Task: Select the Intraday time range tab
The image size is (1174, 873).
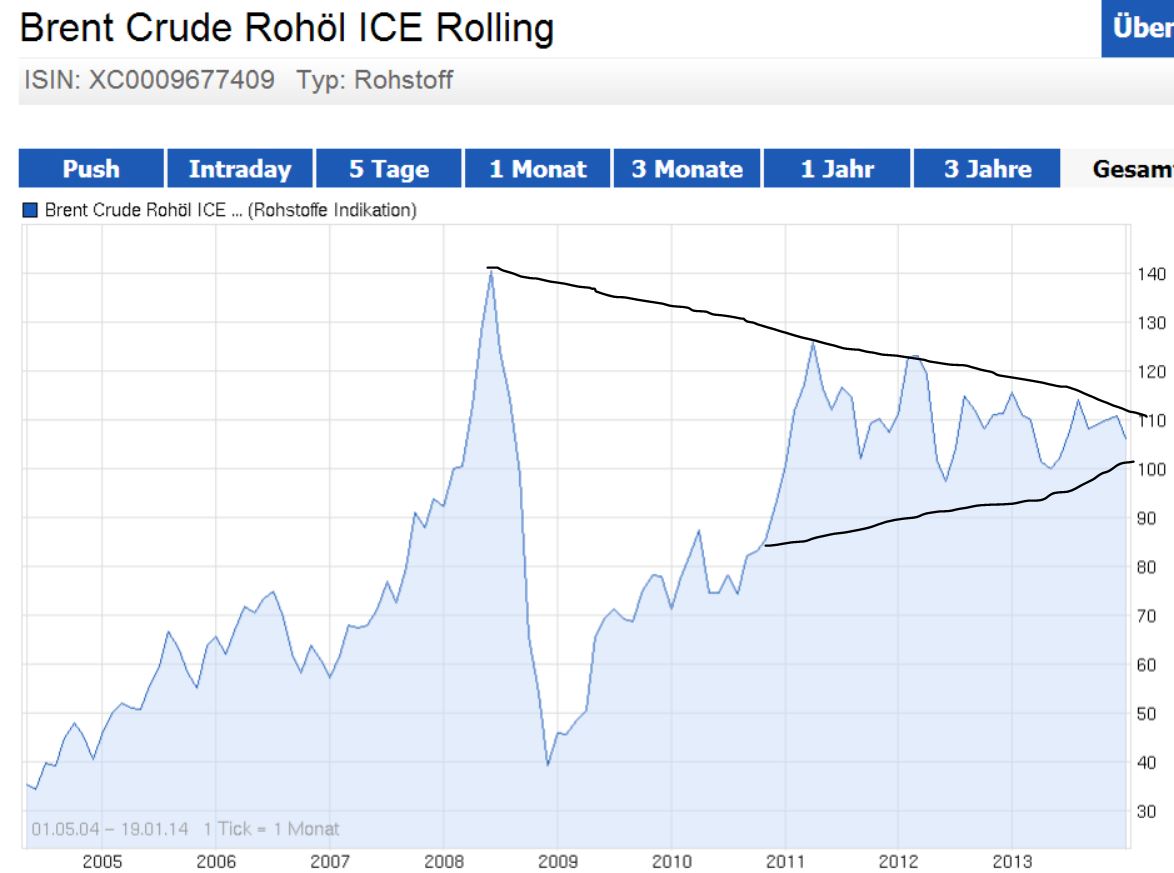Action: pos(239,169)
